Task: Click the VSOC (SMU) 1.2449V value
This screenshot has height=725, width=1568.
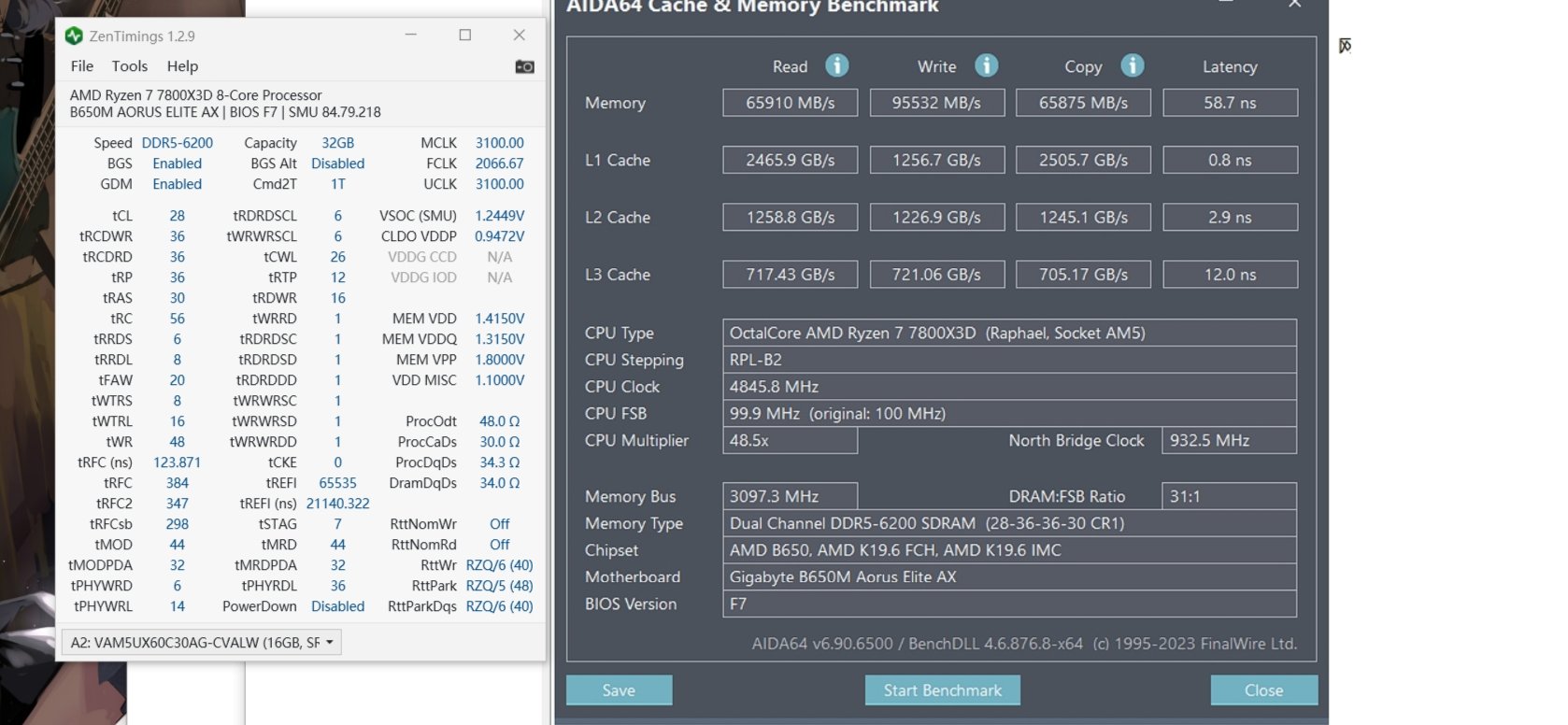Action: pos(500,216)
